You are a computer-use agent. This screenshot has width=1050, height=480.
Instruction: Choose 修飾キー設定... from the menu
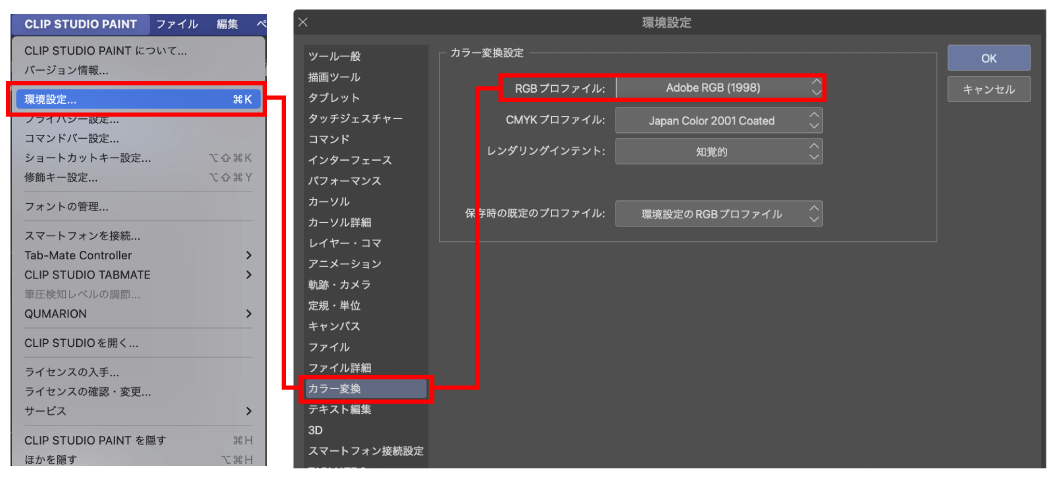click(139, 178)
